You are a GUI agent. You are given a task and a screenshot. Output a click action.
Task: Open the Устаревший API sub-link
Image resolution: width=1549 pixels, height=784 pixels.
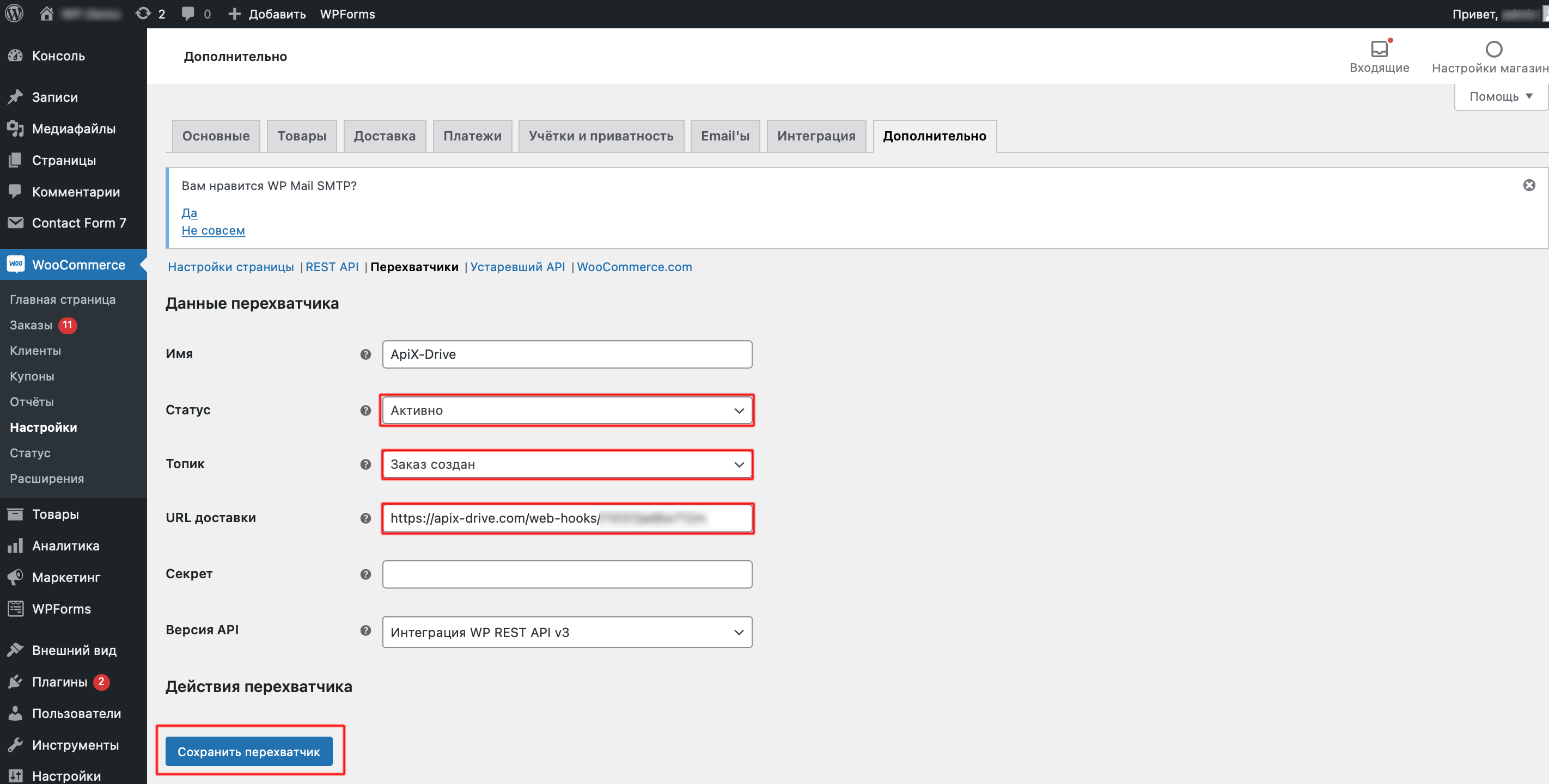(x=518, y=267)
